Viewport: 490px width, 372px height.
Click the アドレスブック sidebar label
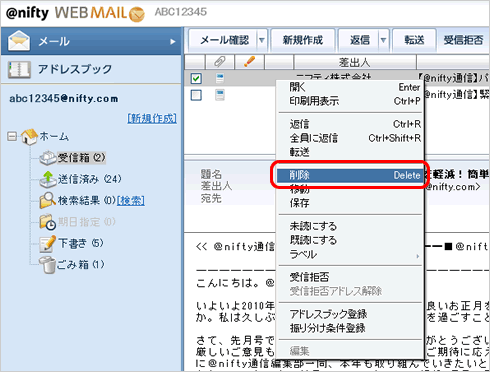(x=75, y=69)
